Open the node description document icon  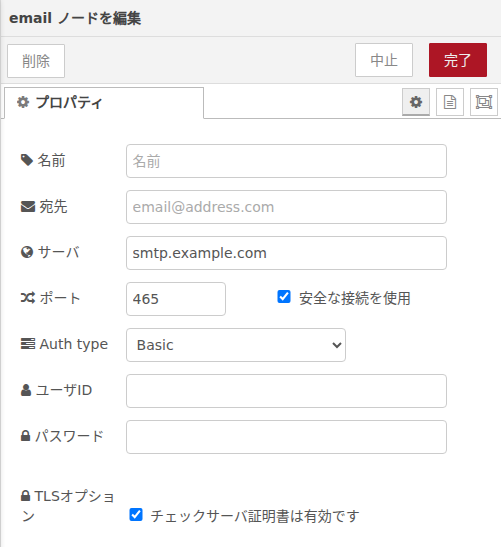coord(450,102)
